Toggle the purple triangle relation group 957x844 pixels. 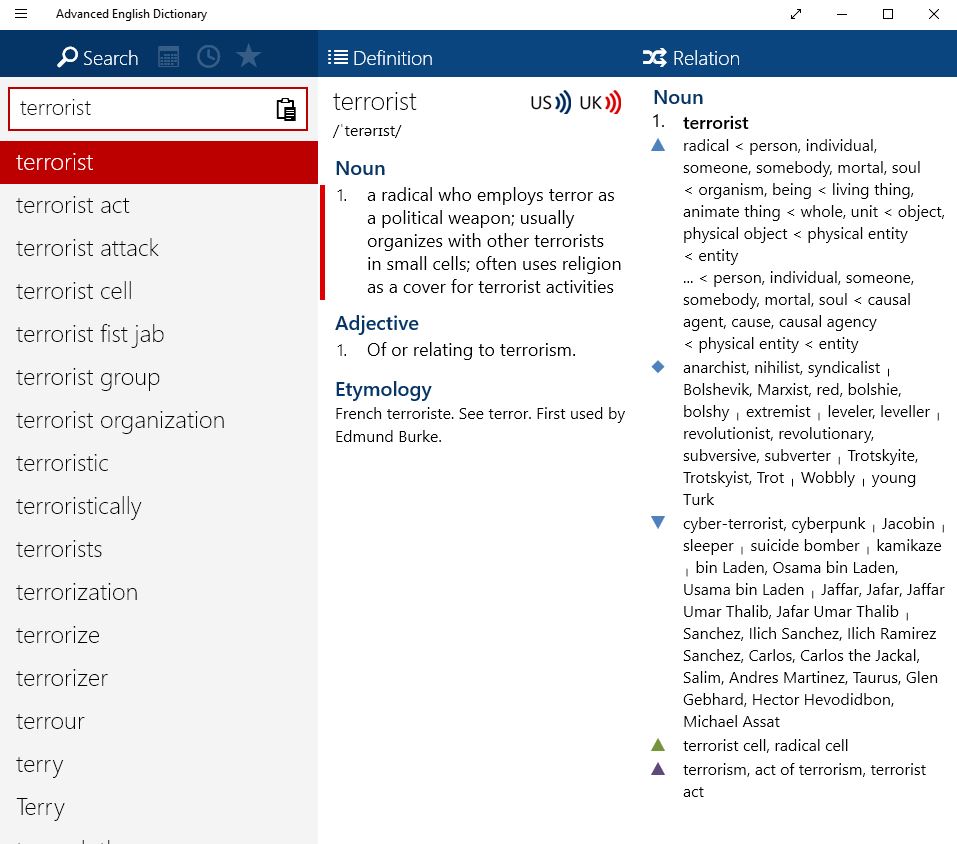click(x=657, y=768)
